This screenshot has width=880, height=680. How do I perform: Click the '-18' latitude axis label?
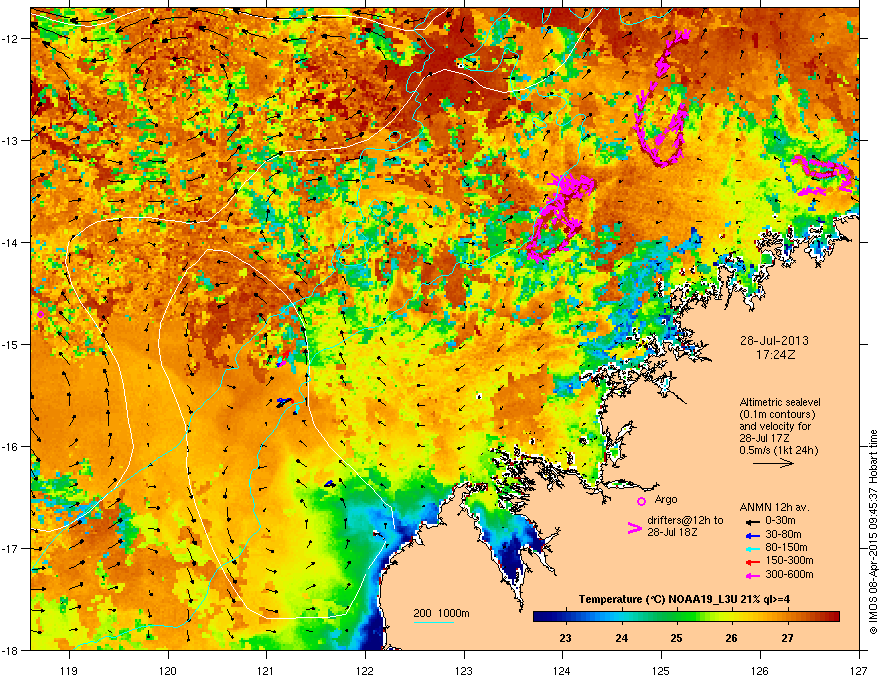(x=10, y=650)
